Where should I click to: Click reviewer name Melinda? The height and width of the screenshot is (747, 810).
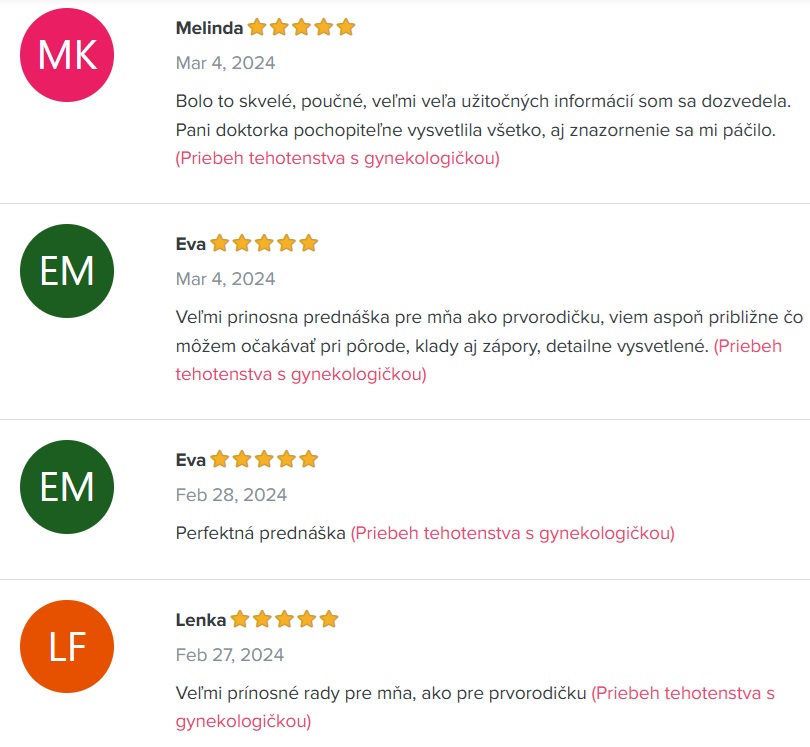(209, 28)
